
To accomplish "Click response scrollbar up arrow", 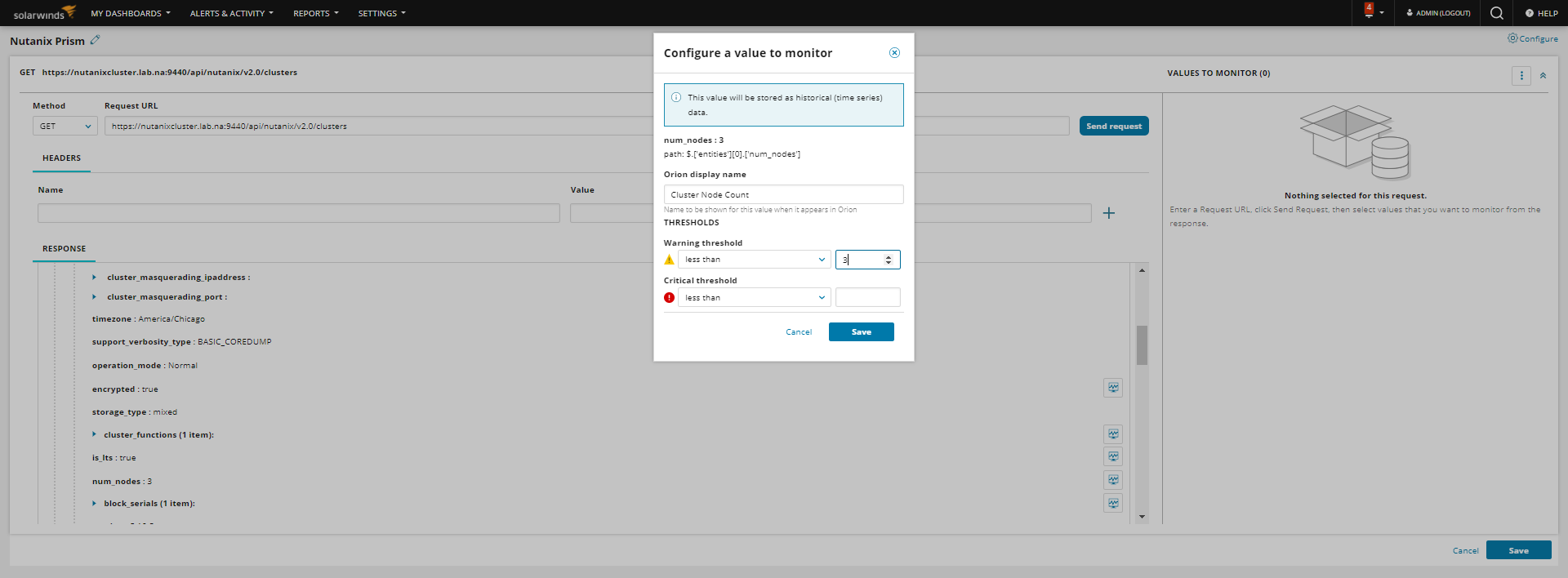I will (1142, 270).
